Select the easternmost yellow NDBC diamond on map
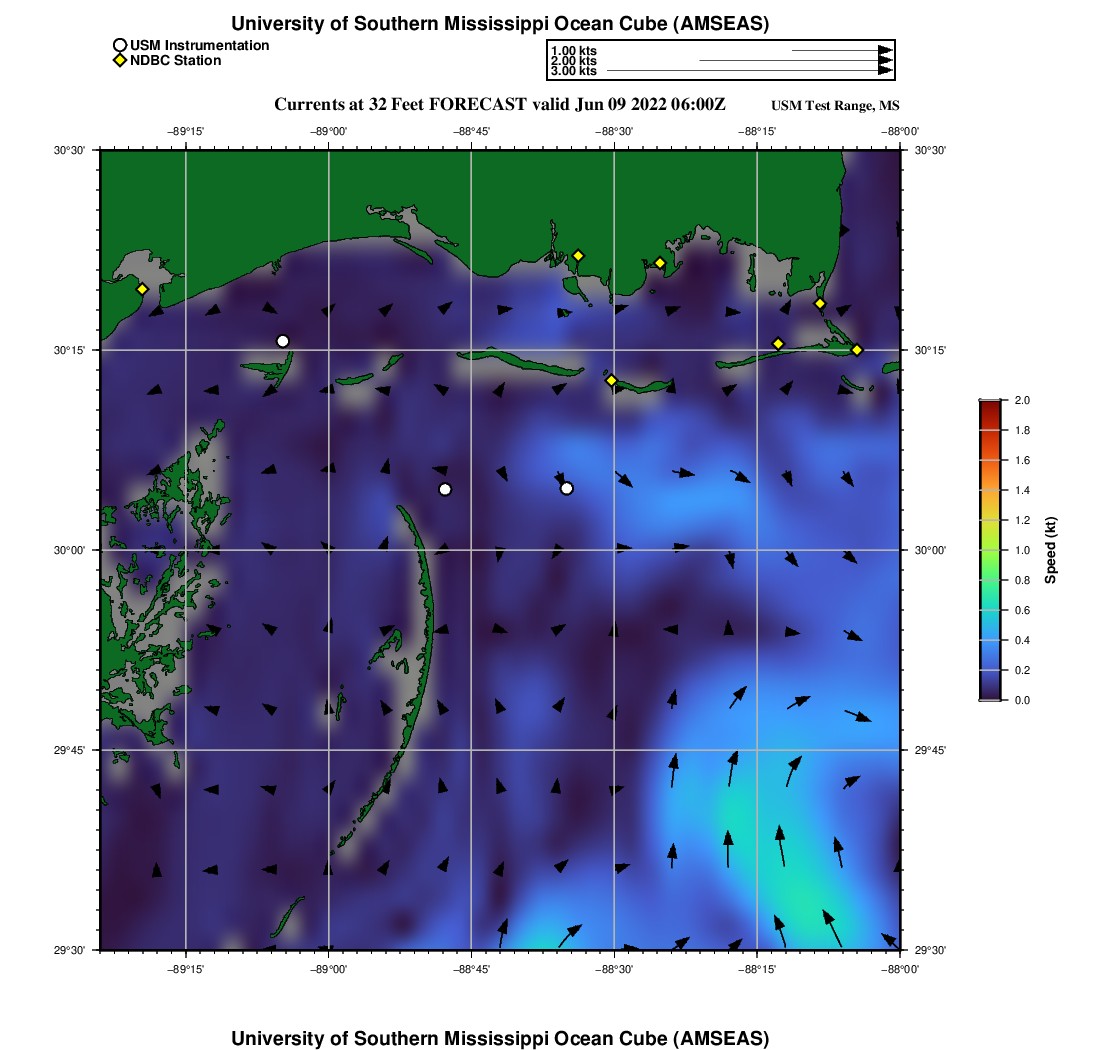The width and height of the screenshot is (1100, 1050). coord(857,350)
